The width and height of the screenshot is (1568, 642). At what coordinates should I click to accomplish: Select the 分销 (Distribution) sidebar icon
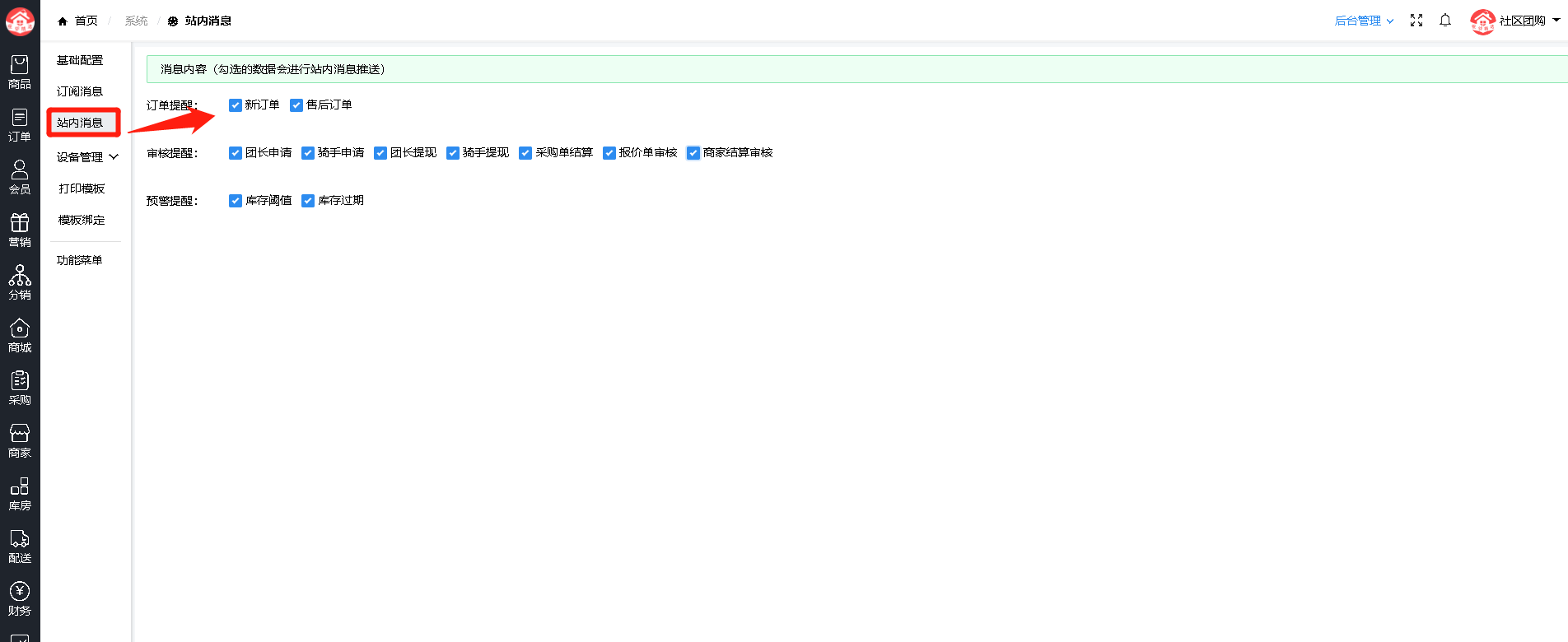pos(20,283)
